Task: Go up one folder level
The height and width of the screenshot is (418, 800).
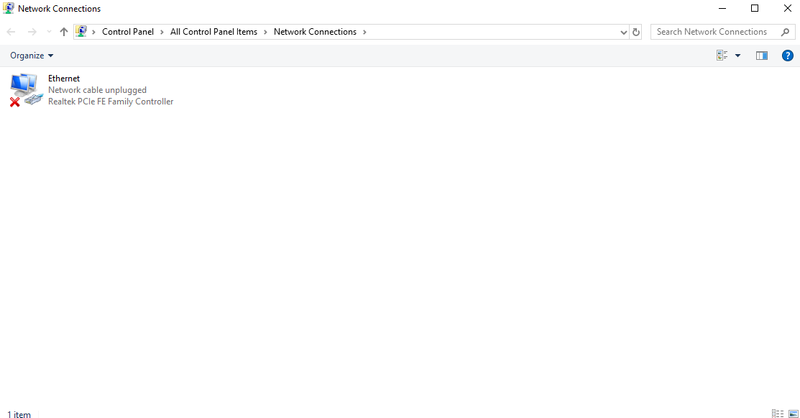Action: (64, 32)
